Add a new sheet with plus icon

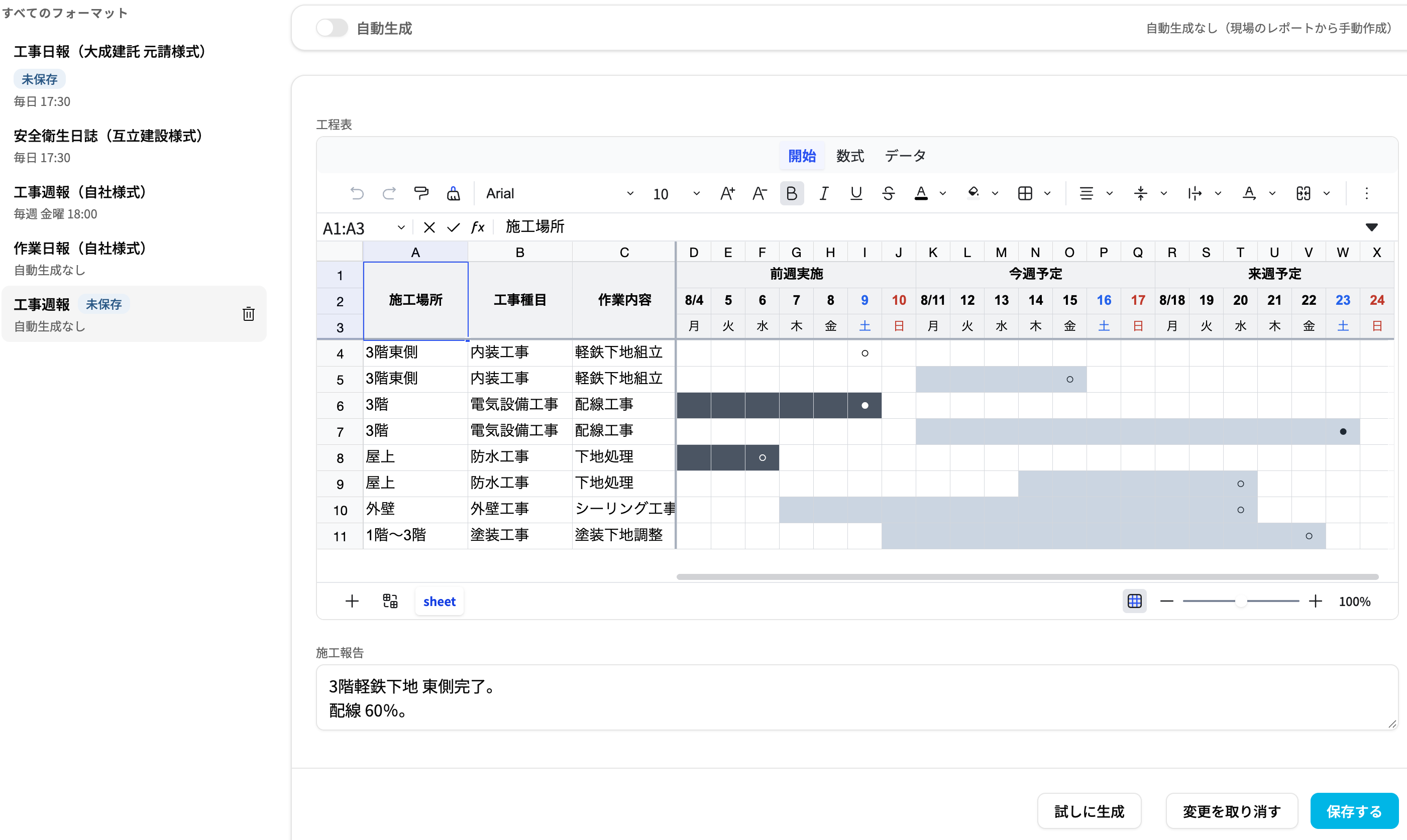[x=352, y=601]
